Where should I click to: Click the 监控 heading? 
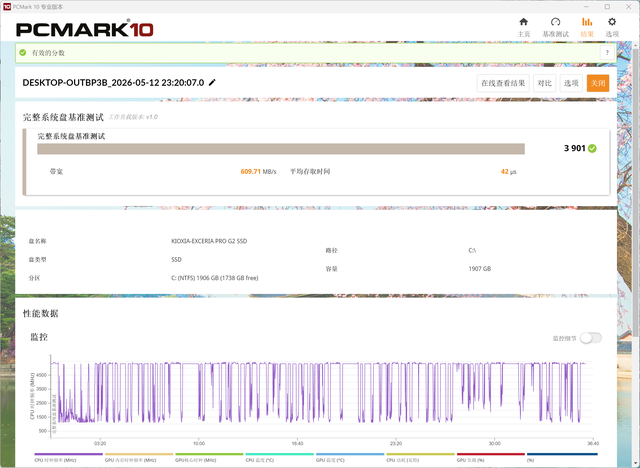click(39, 337)
